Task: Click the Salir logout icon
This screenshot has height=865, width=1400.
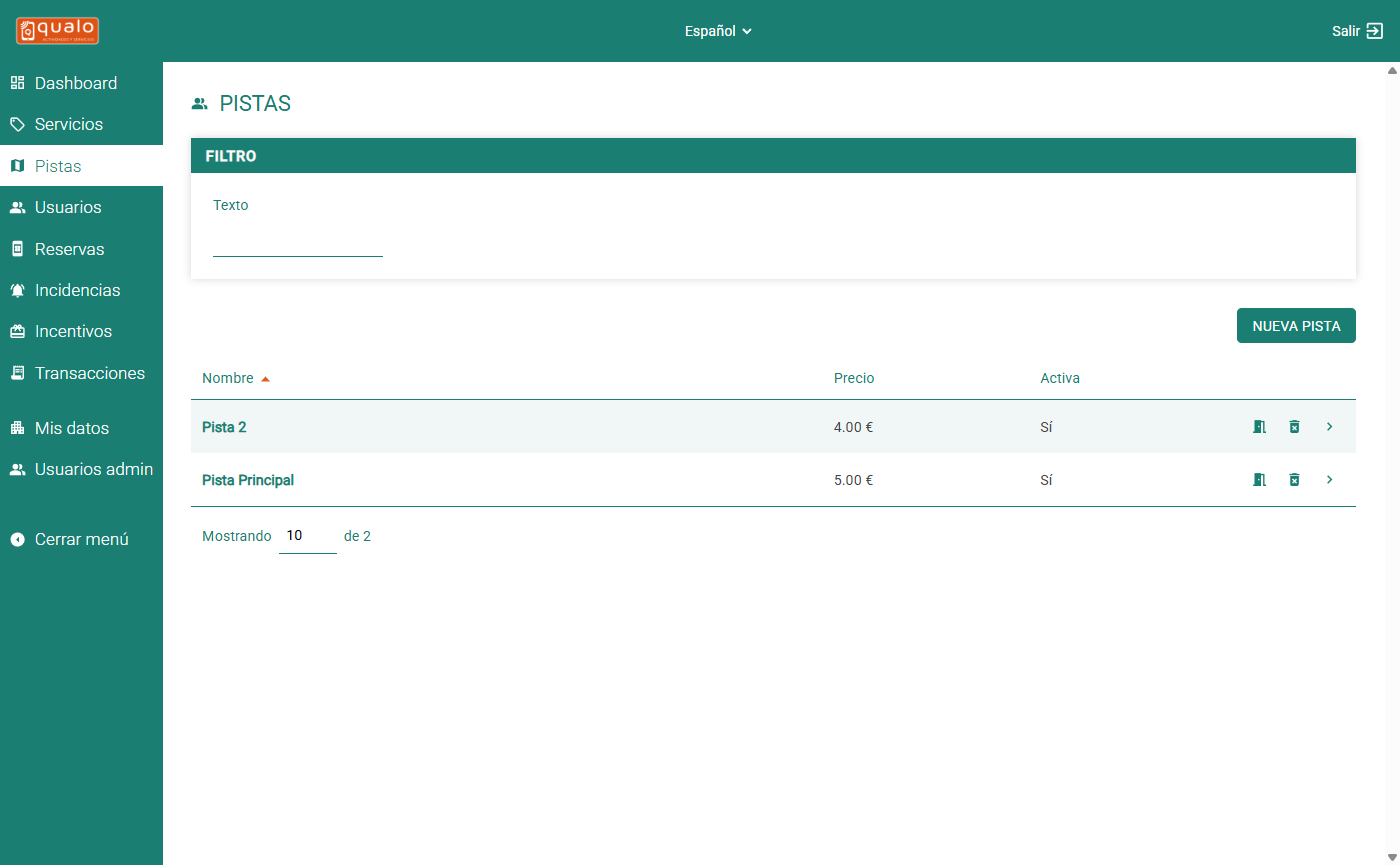Action: click(x=1374, y=31)
